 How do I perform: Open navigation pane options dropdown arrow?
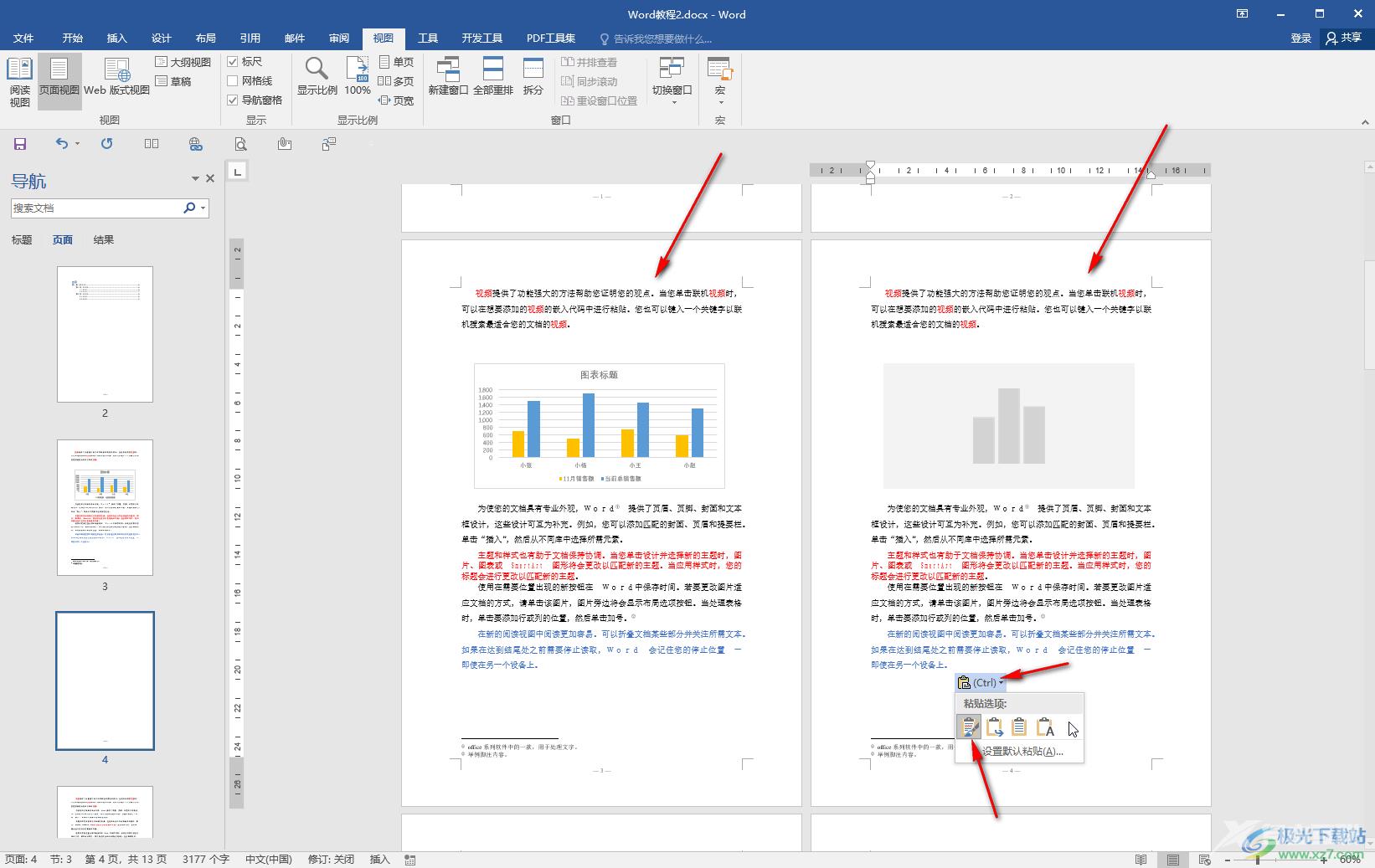(195, 178)
